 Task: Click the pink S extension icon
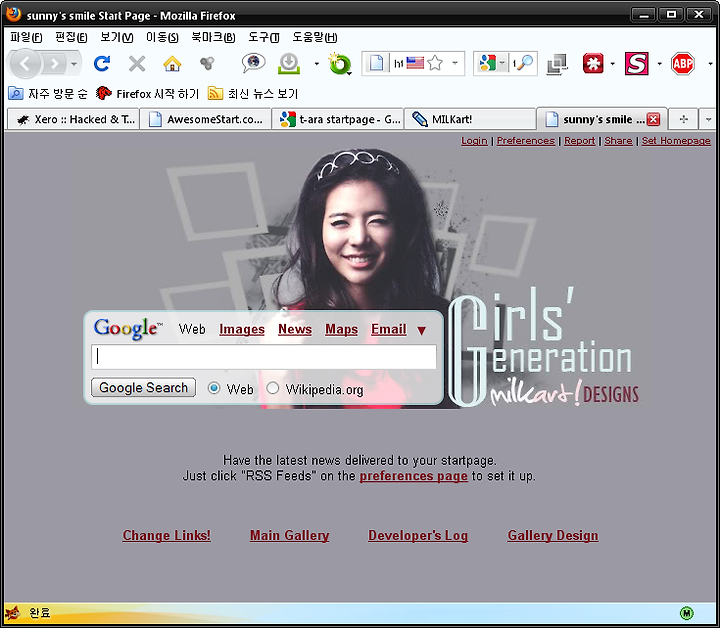(x=636, y=63)
